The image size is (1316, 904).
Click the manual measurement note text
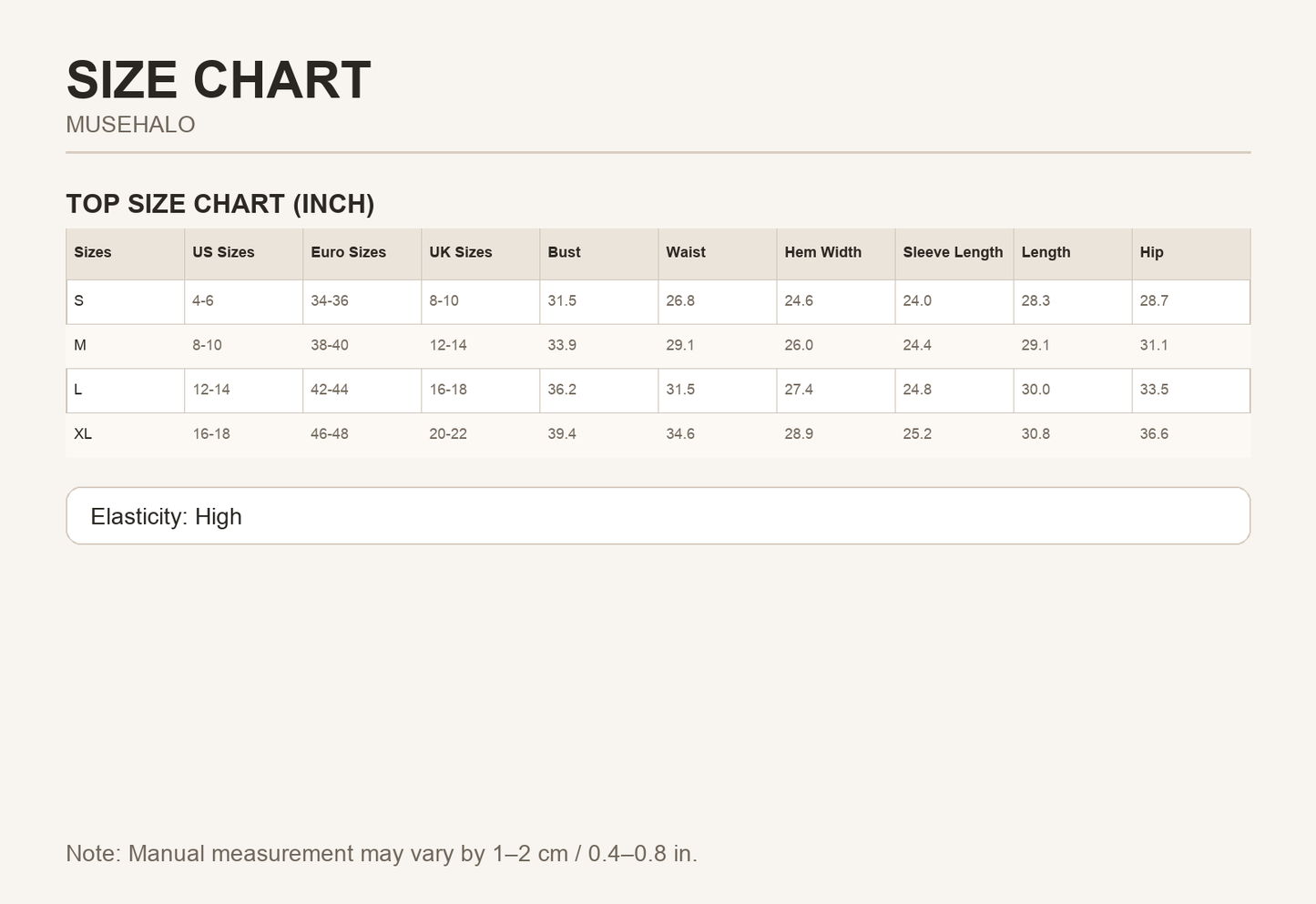382,854
